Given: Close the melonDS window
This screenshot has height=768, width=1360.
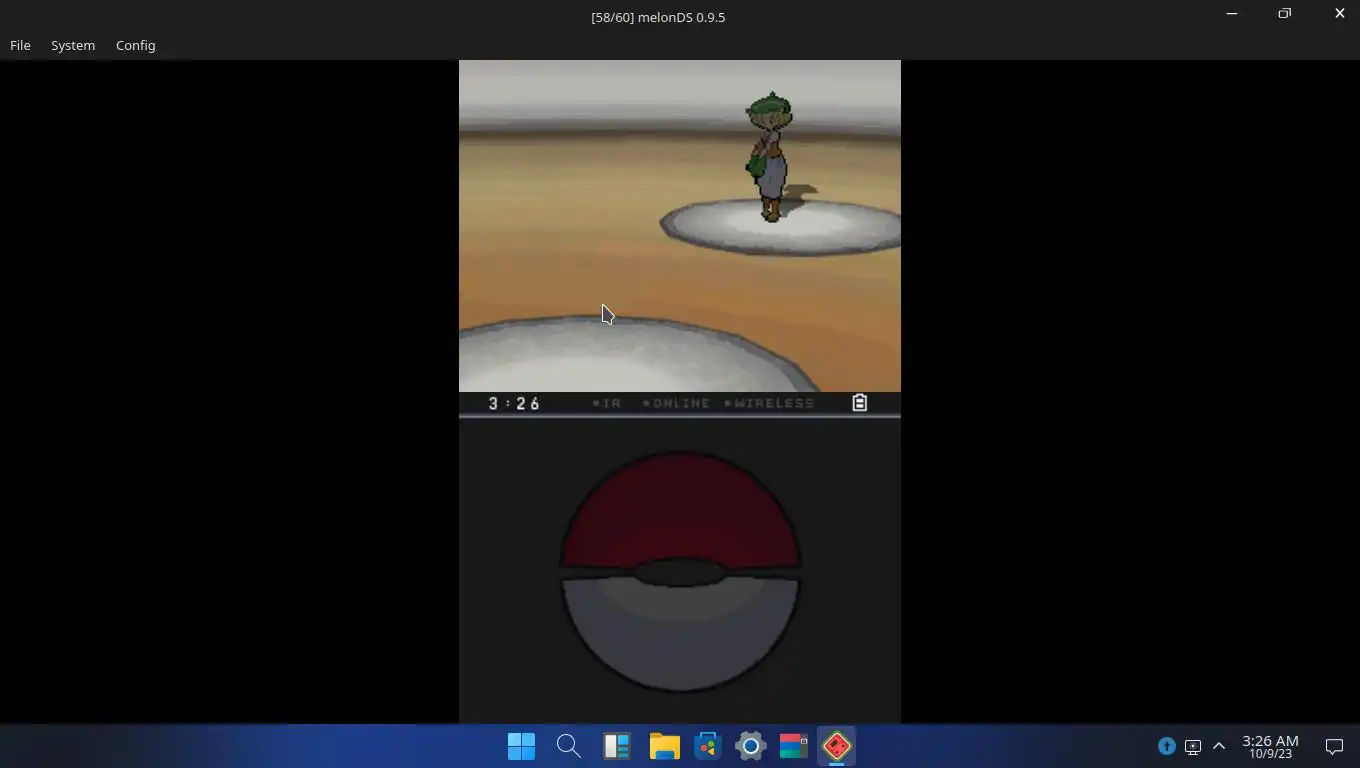Looking at the screenshot, I should [1339, 14].
